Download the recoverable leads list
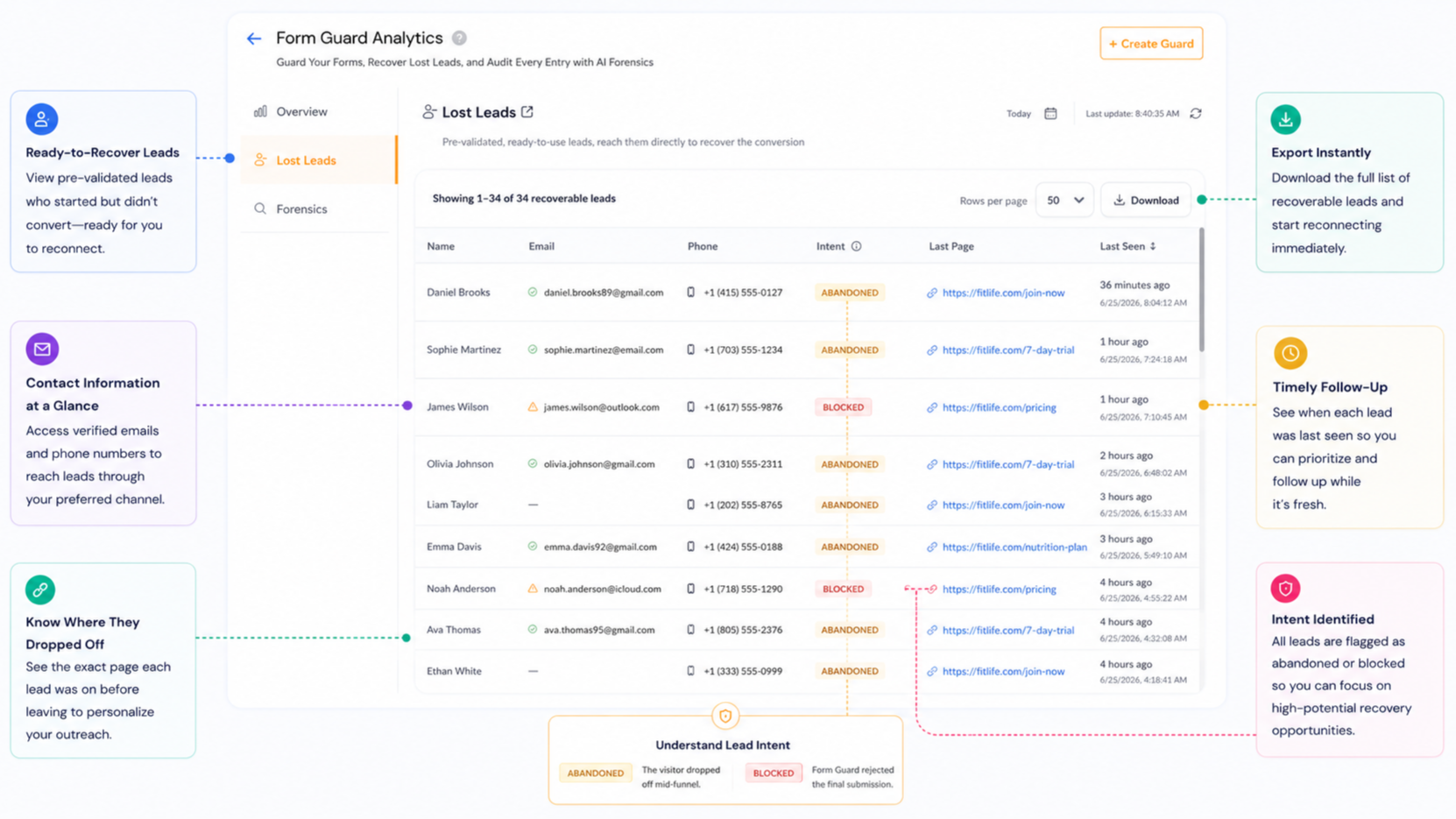 click(x=1146, y=200)
